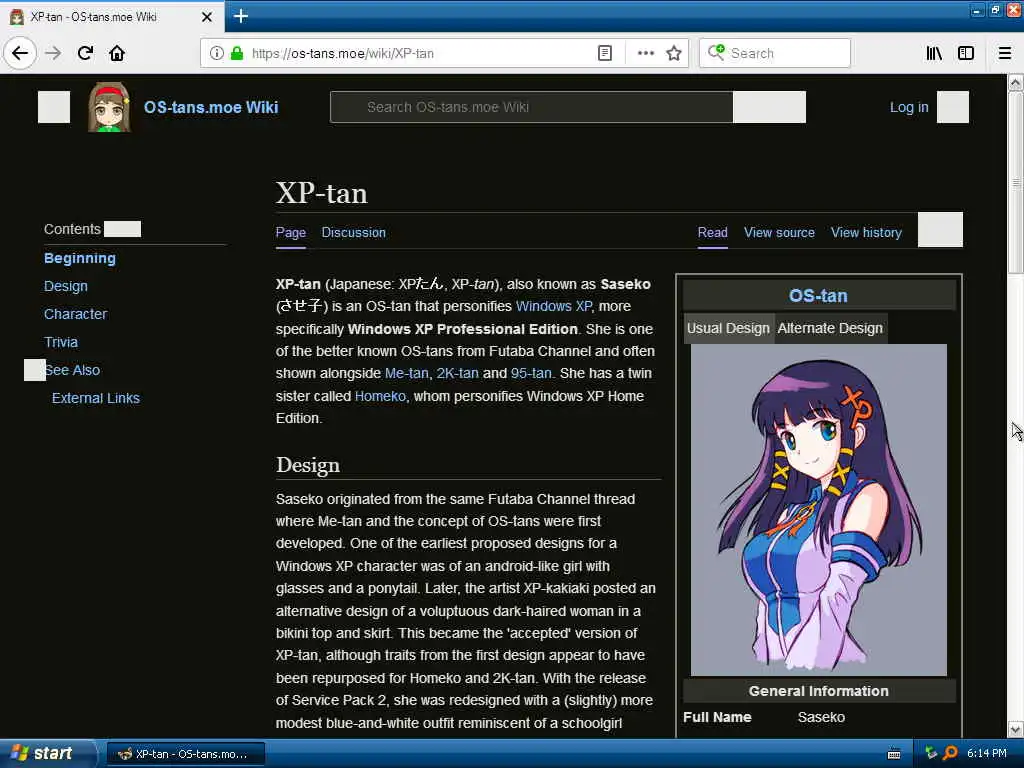Open a new browser tab
The image size is (1024, 768).
(x=240, y=16)
